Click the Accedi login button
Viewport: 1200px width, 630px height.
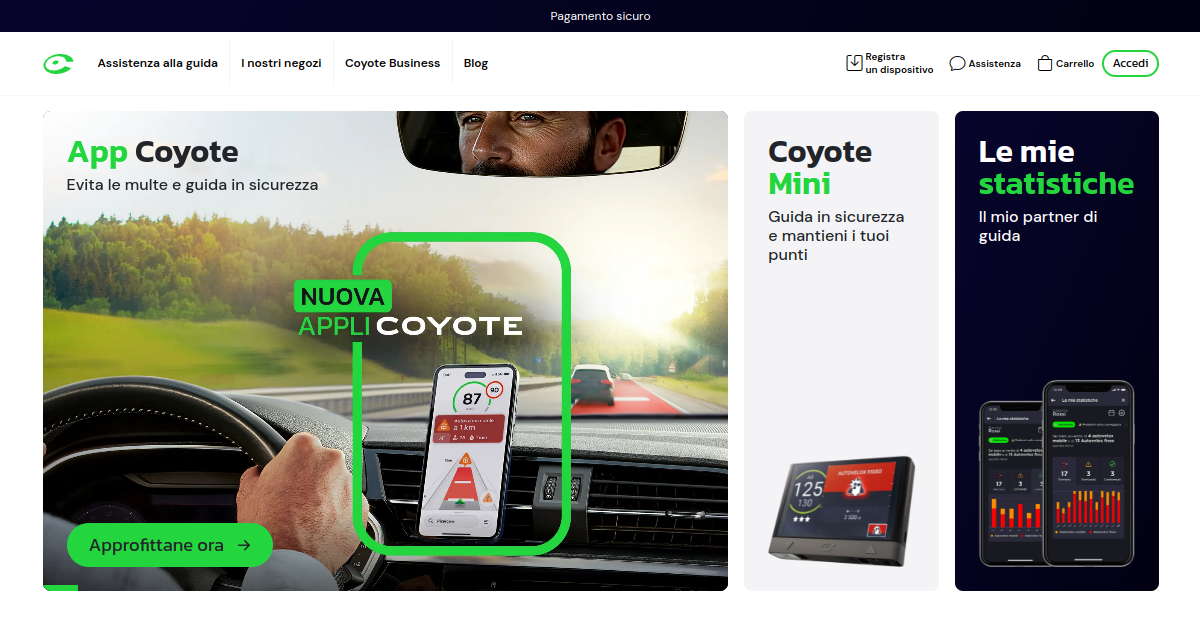point(1130,63)
